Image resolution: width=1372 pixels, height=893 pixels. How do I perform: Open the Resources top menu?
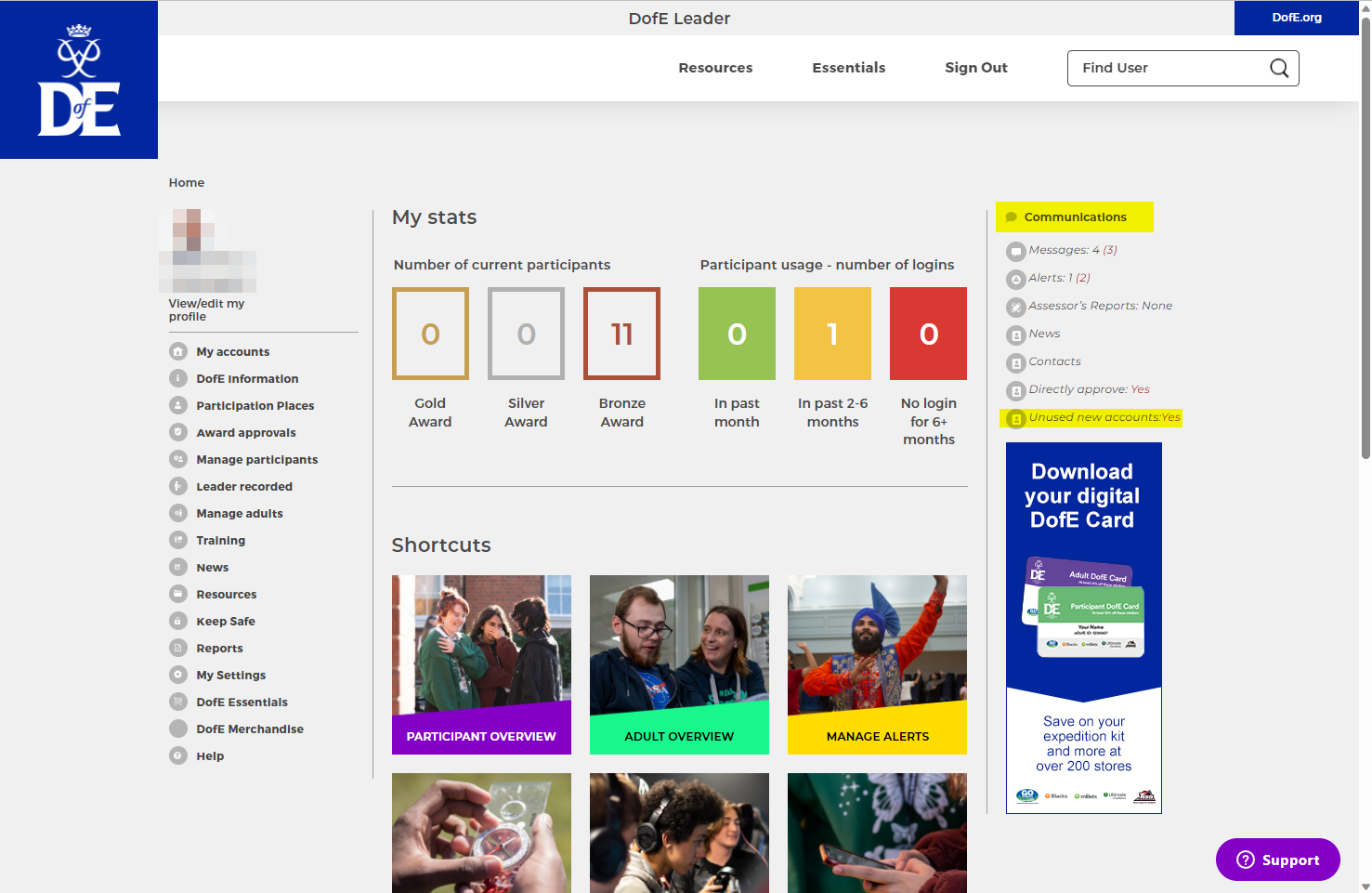(x=715, y=68)
